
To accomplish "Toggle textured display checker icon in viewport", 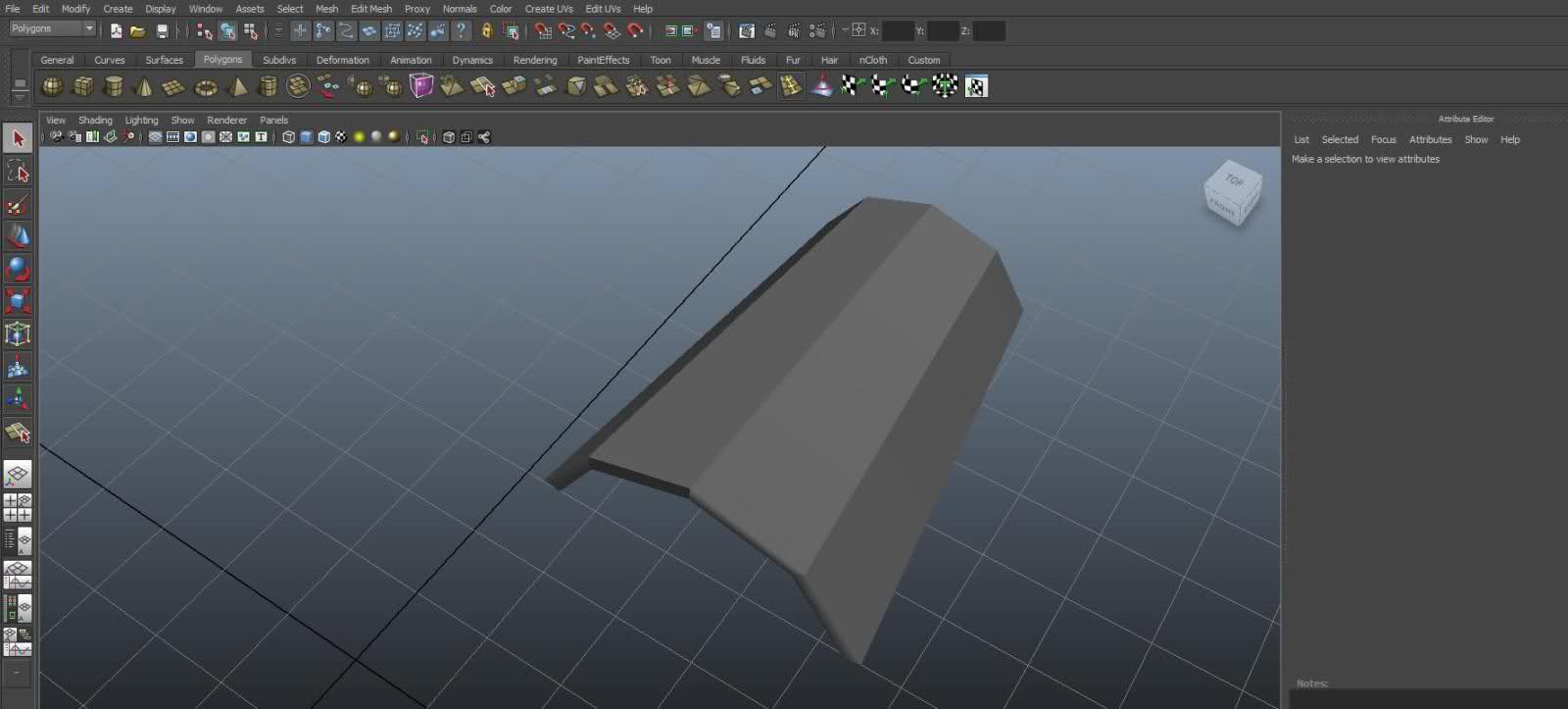I will click(x=341, y=137).
